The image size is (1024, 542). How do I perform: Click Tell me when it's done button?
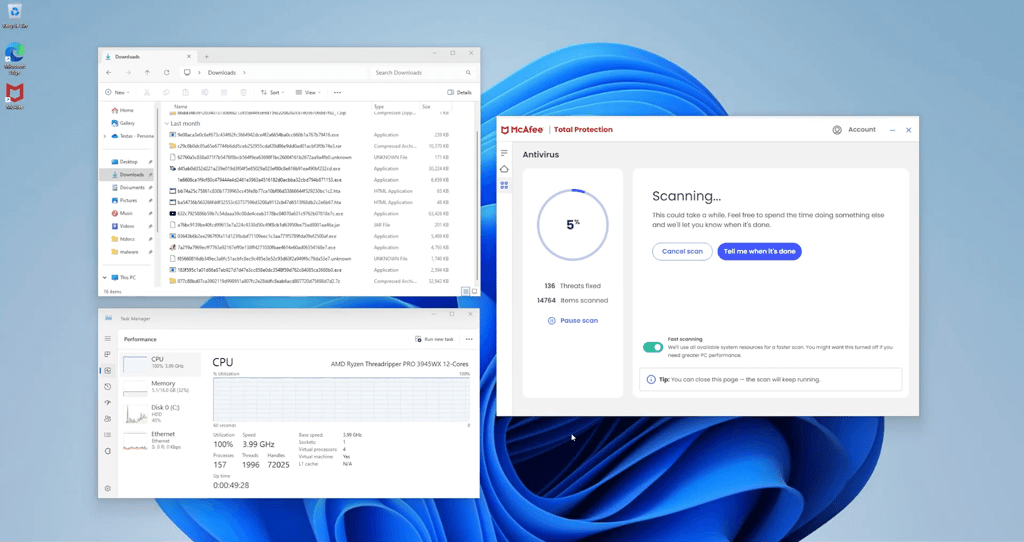coord(759,251)
